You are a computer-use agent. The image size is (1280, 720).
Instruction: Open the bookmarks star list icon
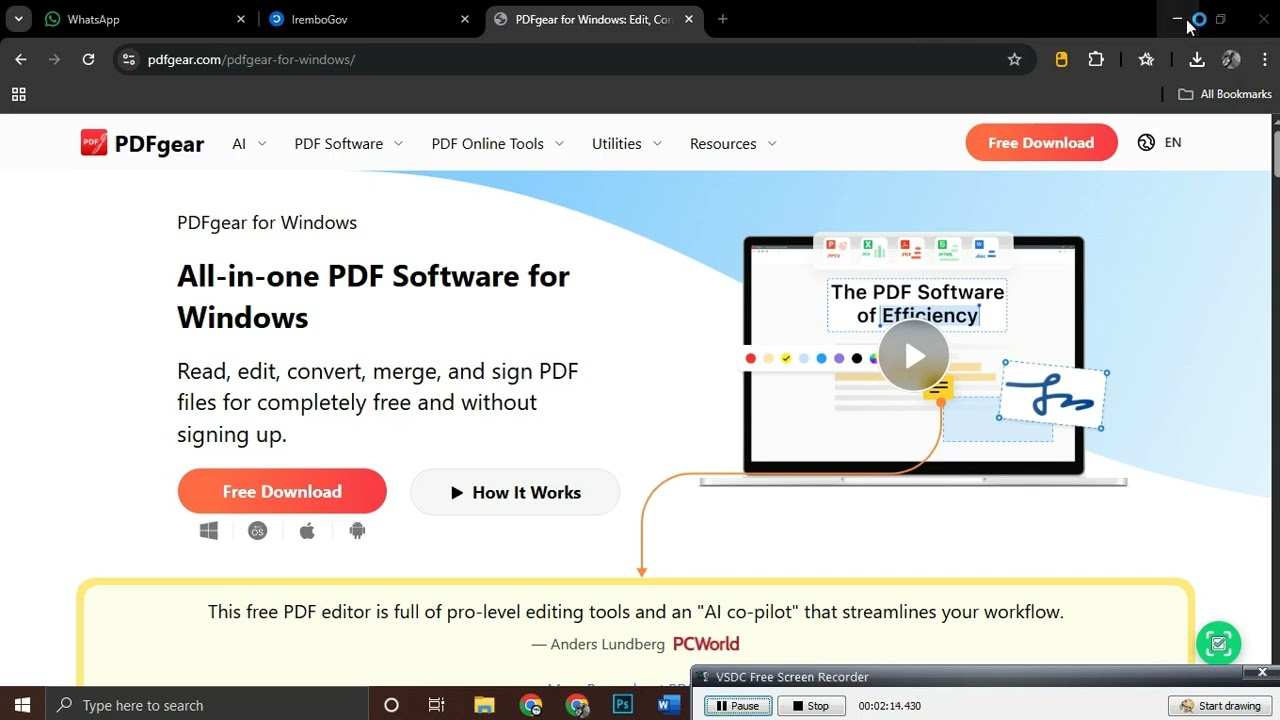tap(1146, 60)
